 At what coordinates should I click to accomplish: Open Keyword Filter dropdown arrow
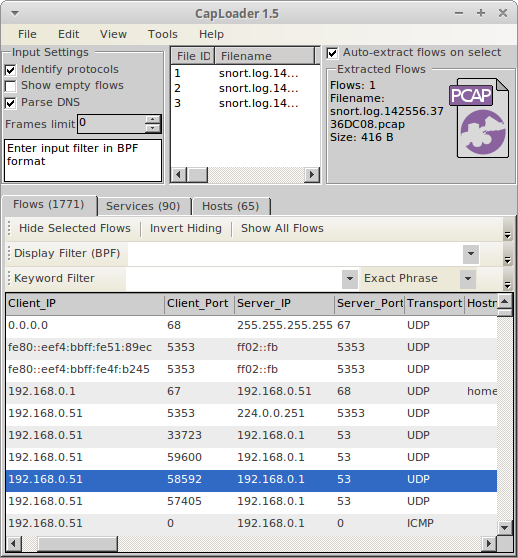coord(350,279)
